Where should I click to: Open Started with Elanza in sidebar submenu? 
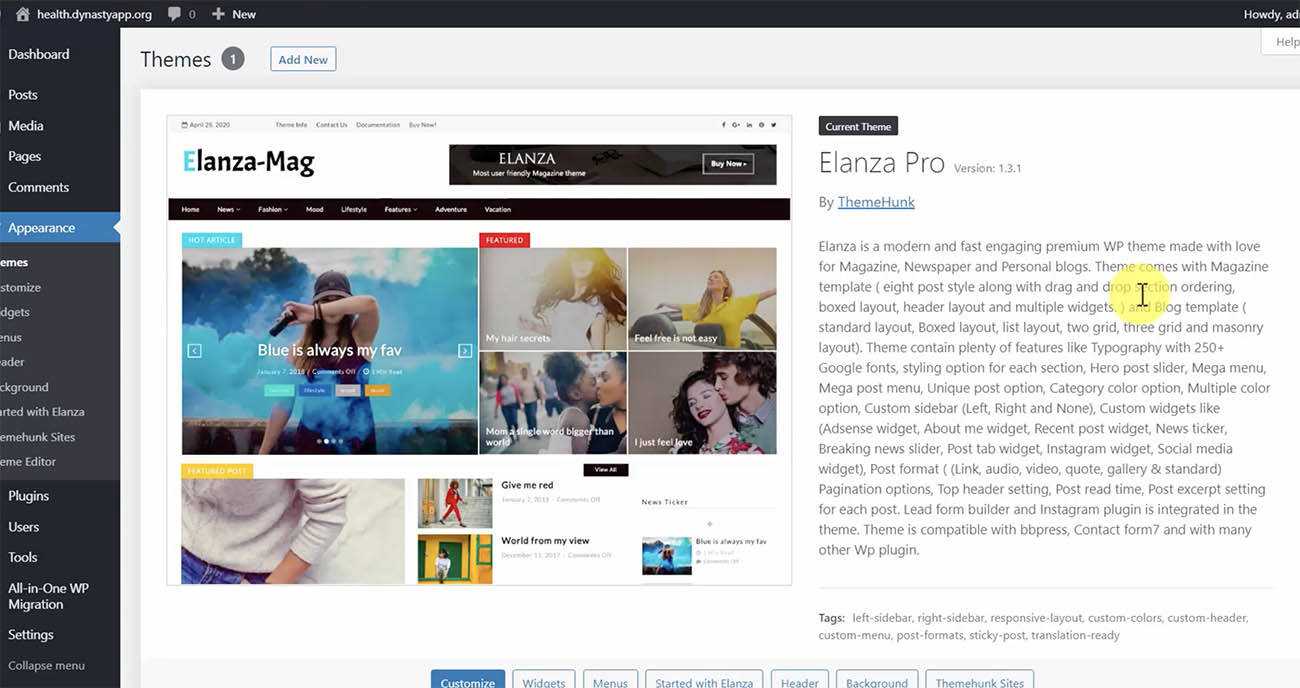point(42,412)
